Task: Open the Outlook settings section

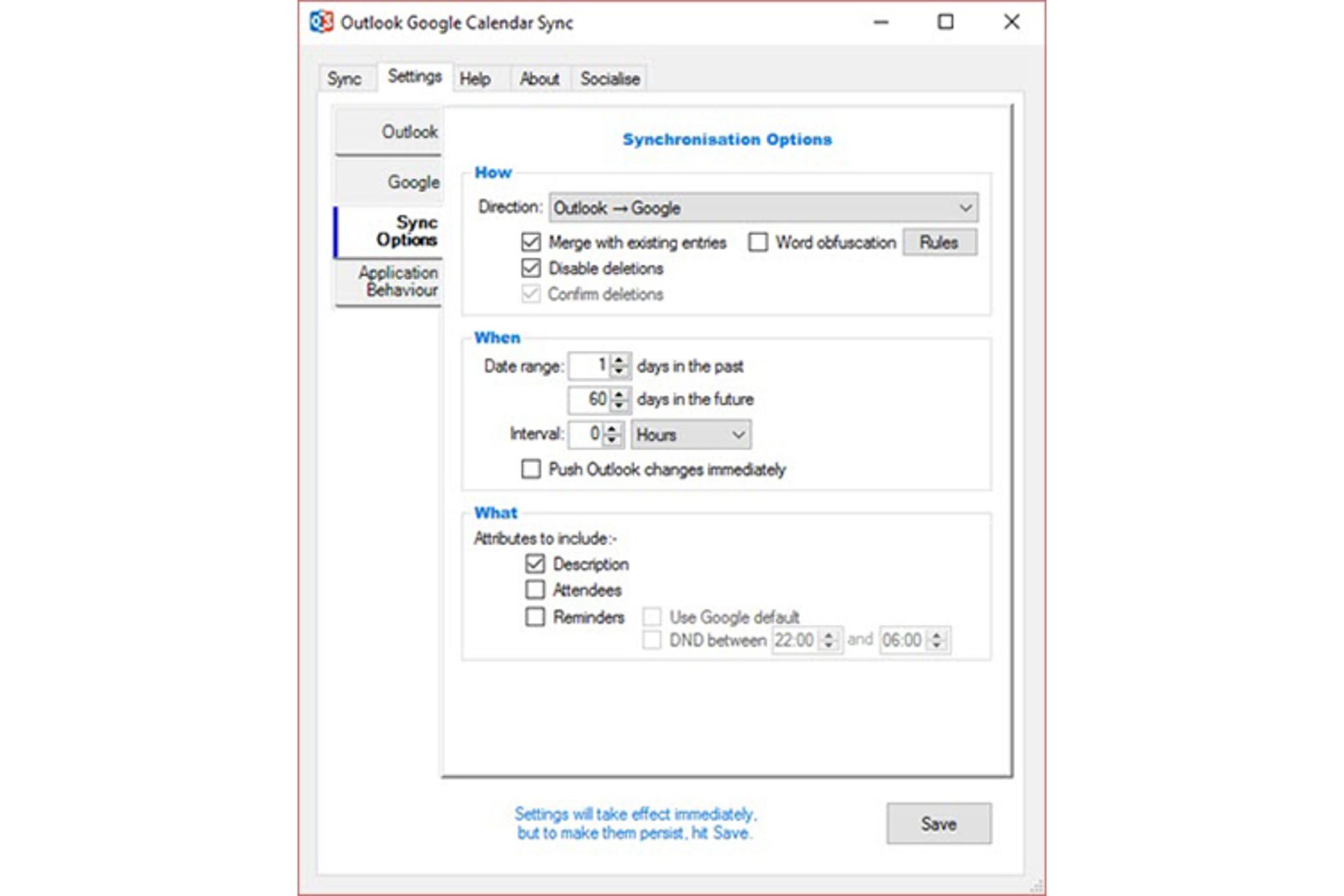Action: (388, 131)
